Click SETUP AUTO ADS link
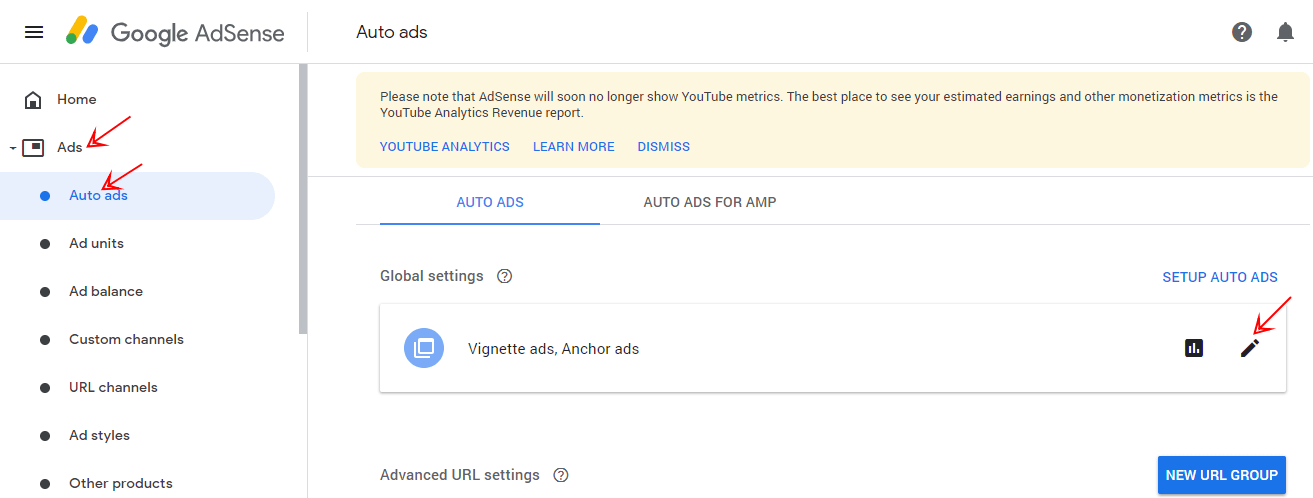This screenshot has width=1313, height=498. point(1220,277)
